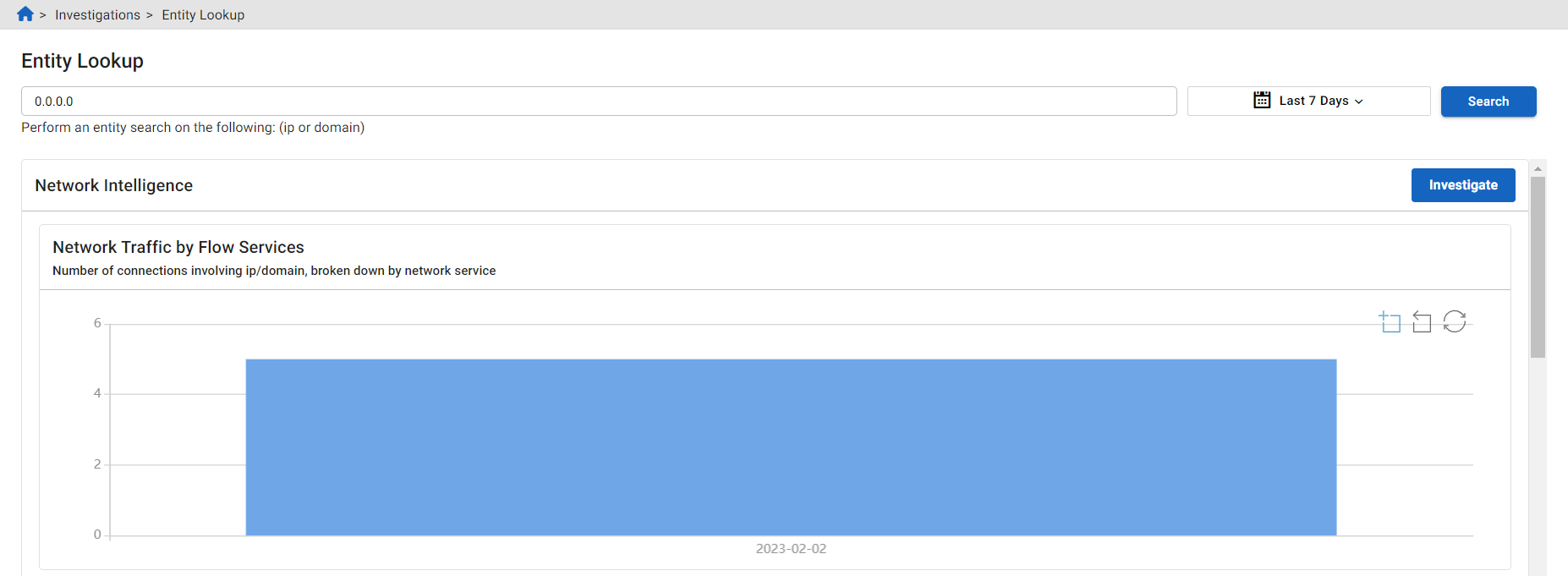
Task: Click the Network Traffic by Flow Services title
Action: point(178,247)
